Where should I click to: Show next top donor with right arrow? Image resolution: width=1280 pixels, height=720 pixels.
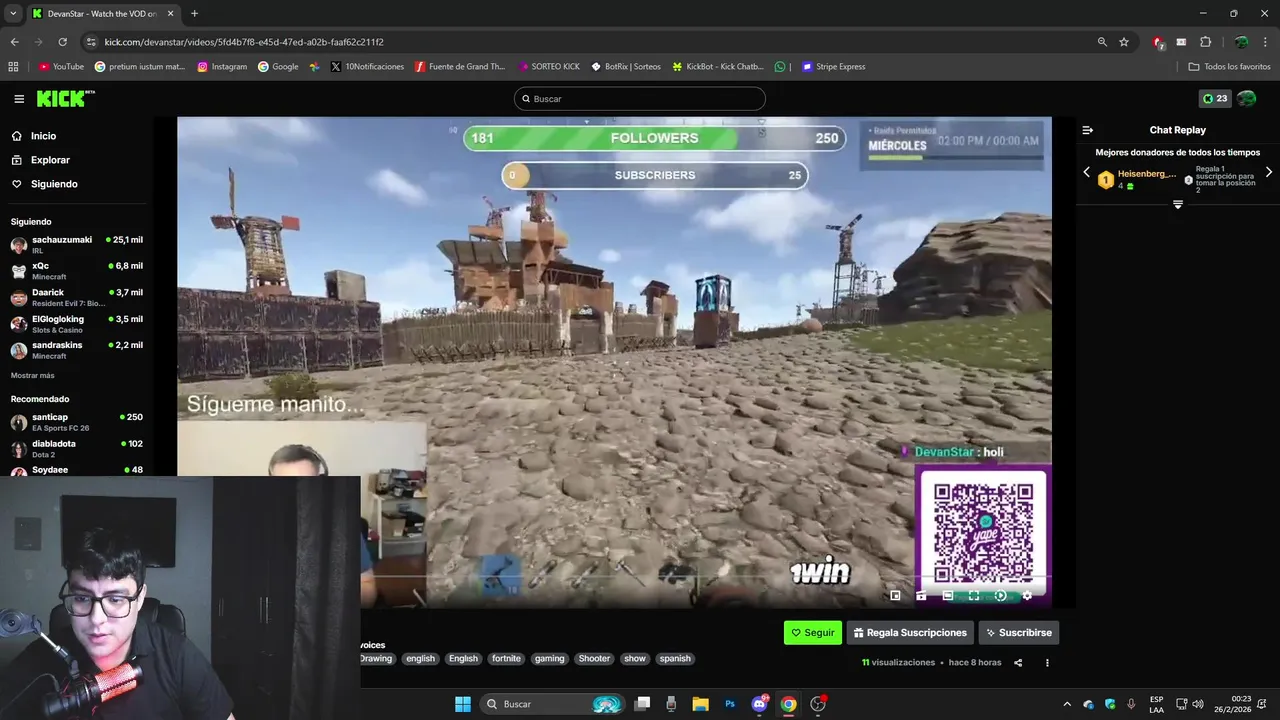click(1268, 172)
